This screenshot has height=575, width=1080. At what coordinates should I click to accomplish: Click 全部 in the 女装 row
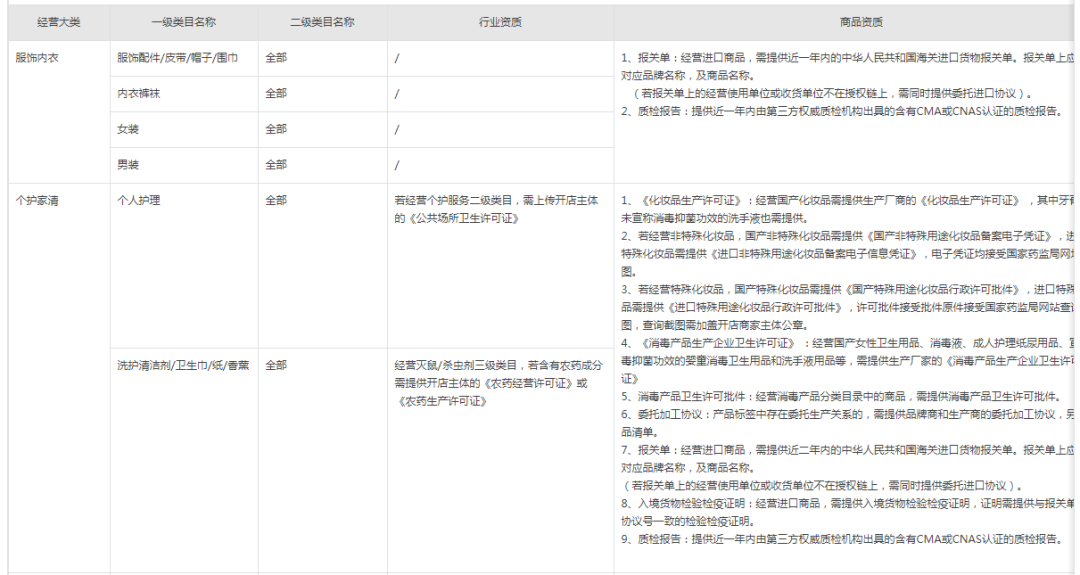[276, 129]
